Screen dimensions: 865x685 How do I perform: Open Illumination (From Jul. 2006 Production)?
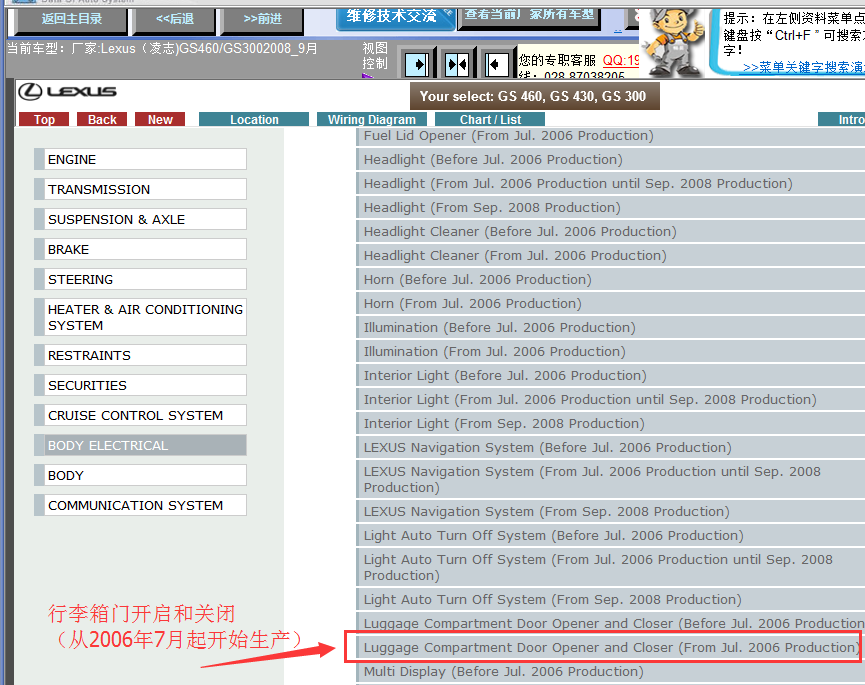click(611, 351)
